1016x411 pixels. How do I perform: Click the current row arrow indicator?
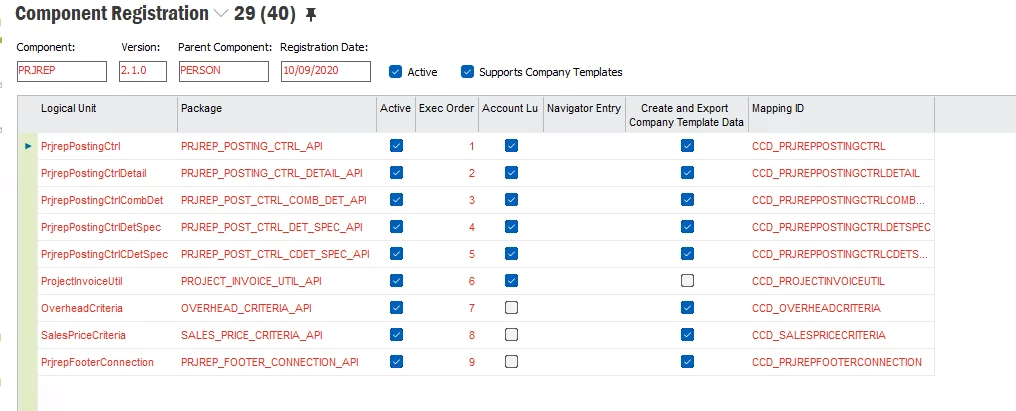(28, 146)
